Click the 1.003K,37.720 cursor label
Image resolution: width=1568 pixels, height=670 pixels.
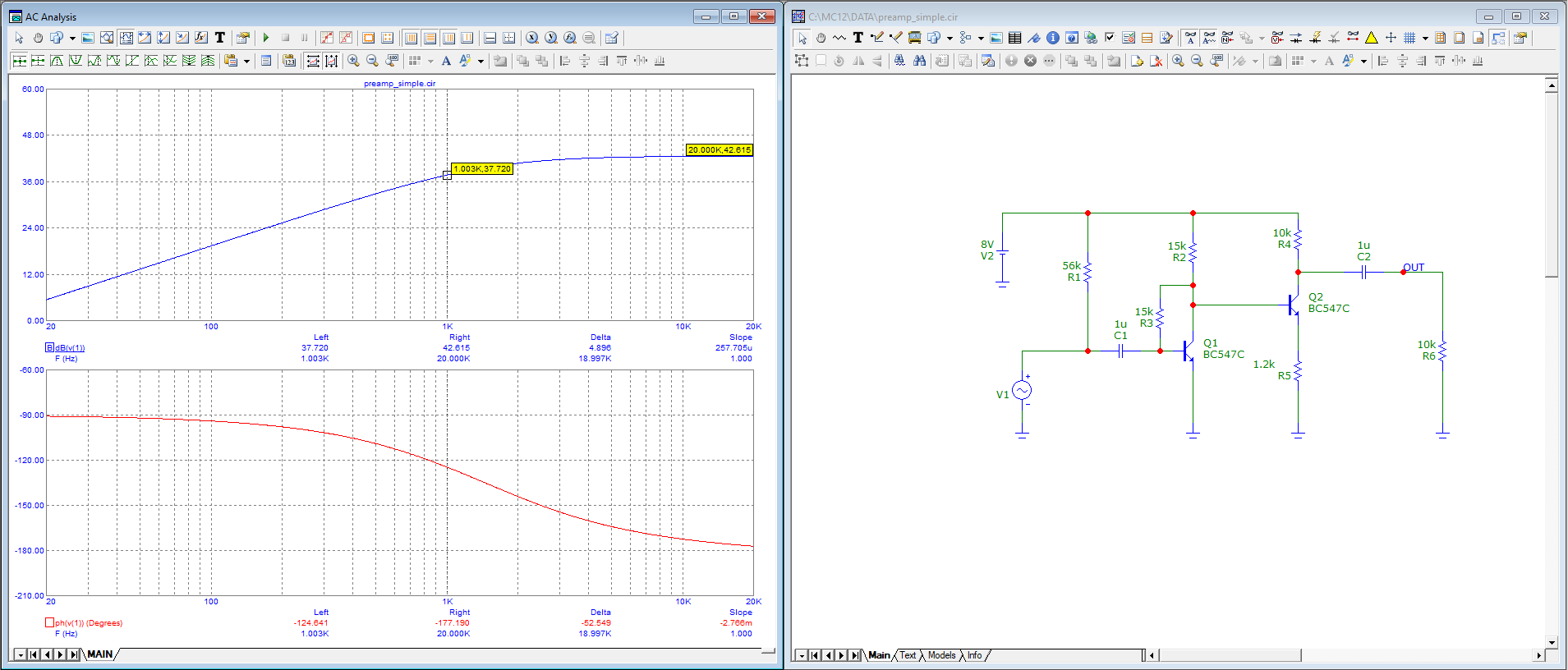pyautogui.click(x=481, y=169)
